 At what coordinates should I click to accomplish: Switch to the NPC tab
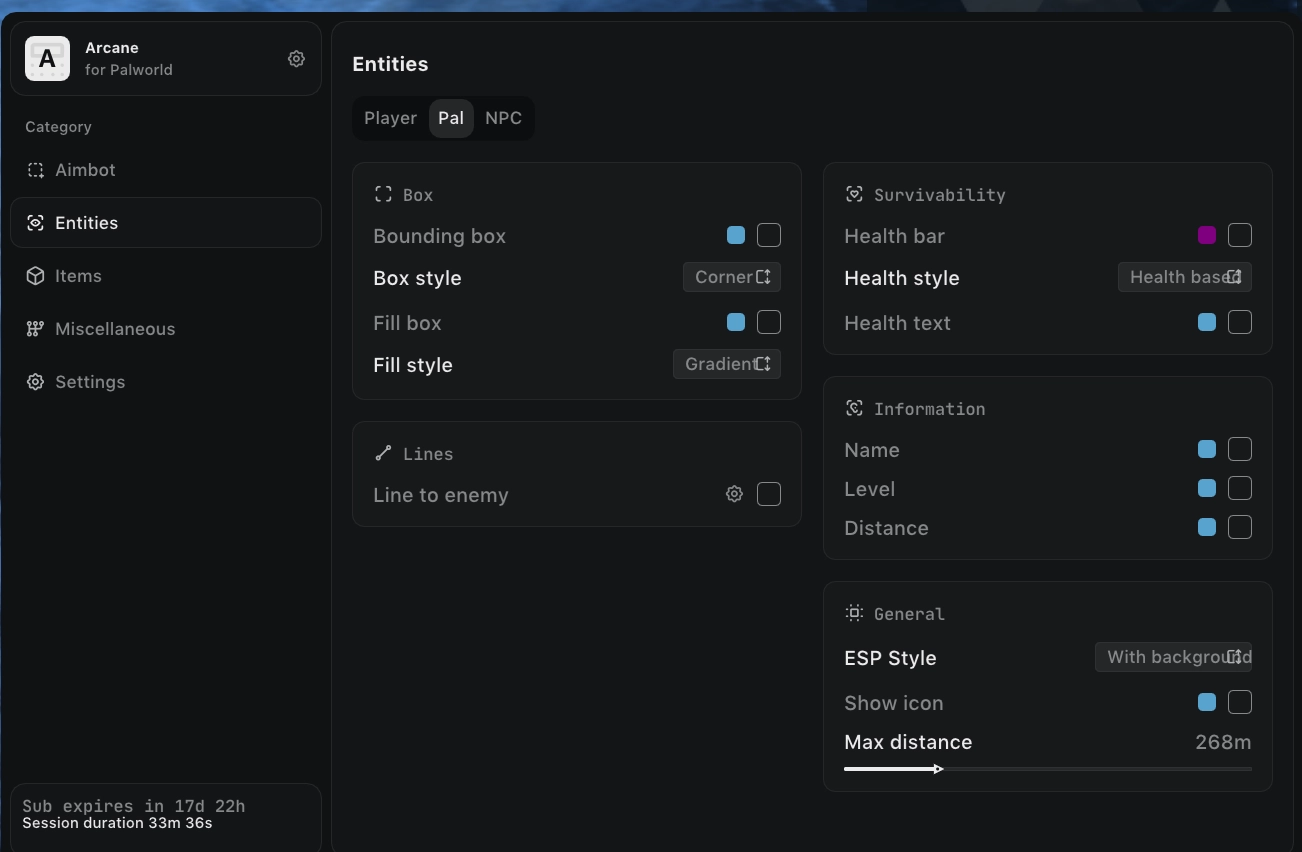(503, 118)
